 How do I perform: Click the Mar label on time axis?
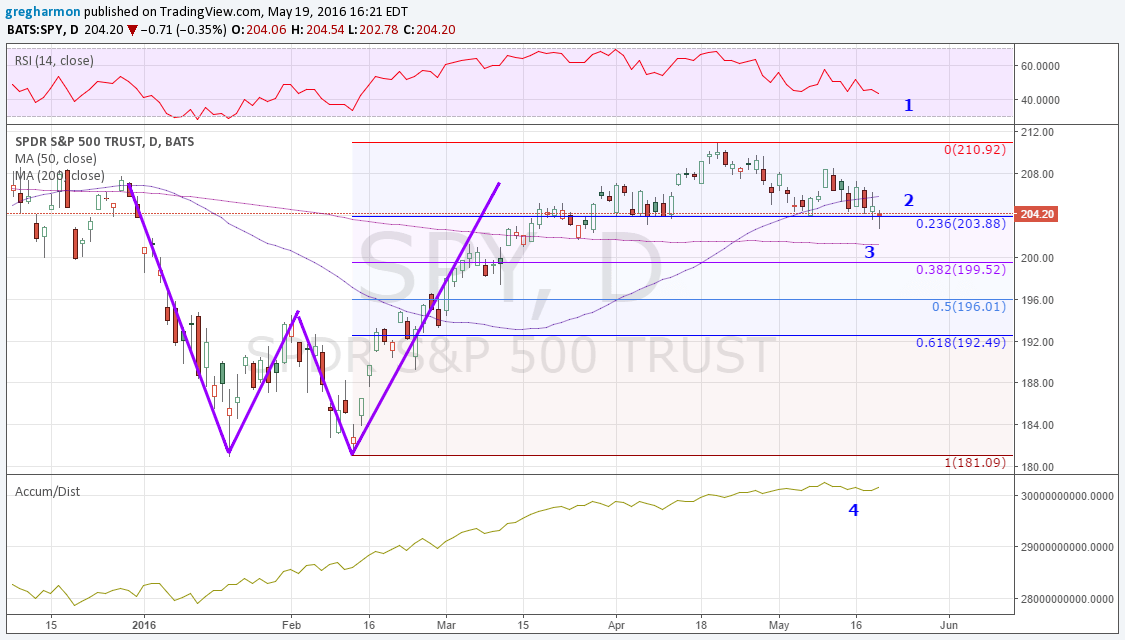[x=446, y=625]
